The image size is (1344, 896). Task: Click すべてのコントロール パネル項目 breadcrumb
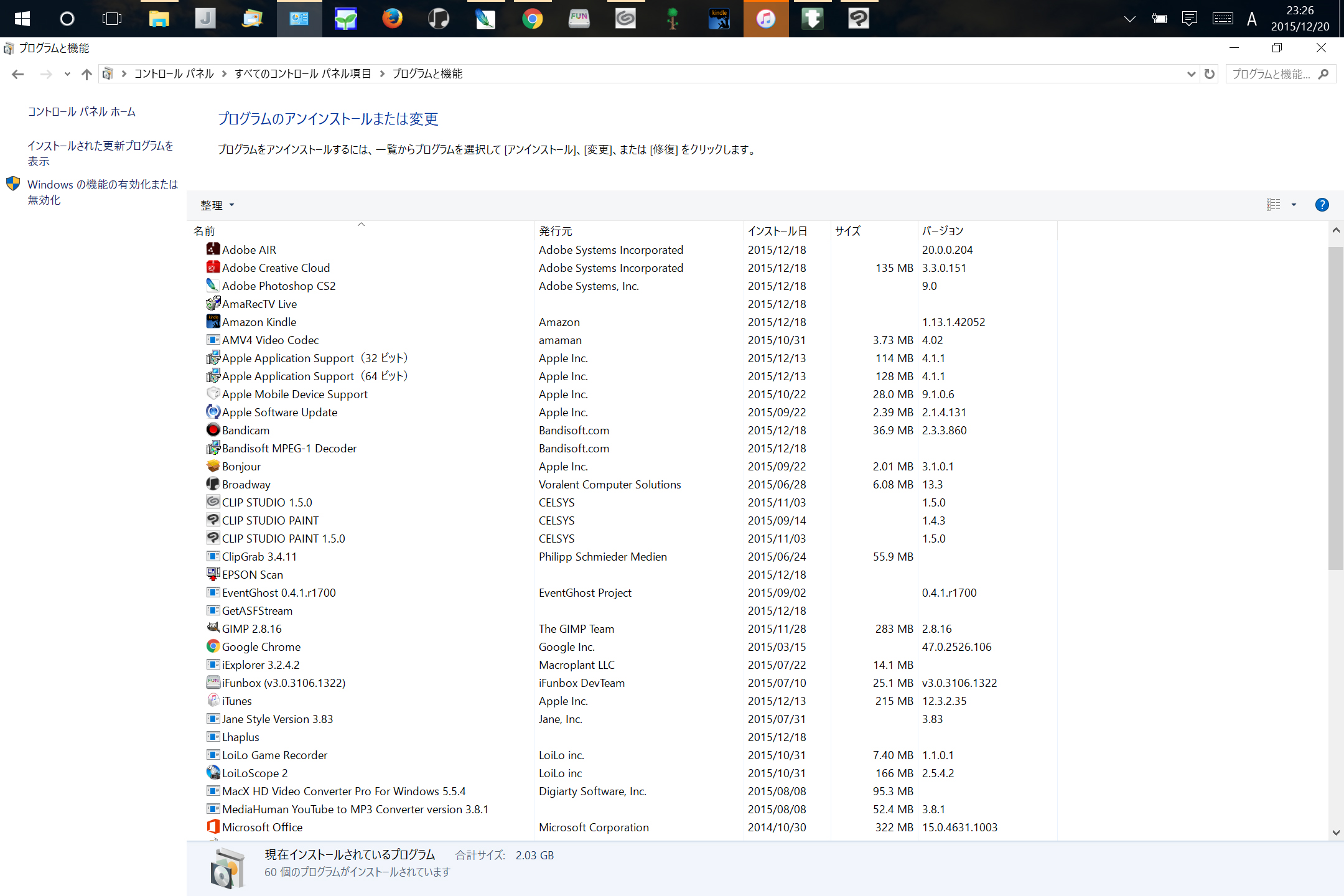point(302,74)
